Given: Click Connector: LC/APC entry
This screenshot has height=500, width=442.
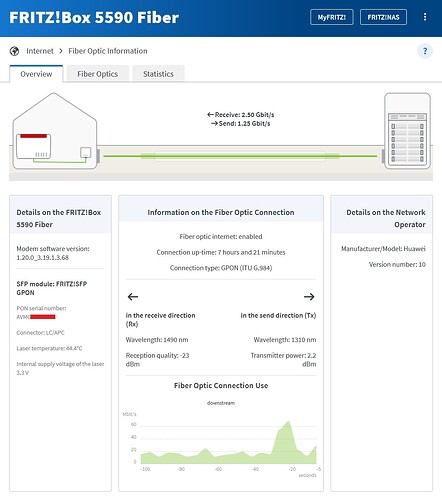Looking at the screenshot, I should 40,333.
